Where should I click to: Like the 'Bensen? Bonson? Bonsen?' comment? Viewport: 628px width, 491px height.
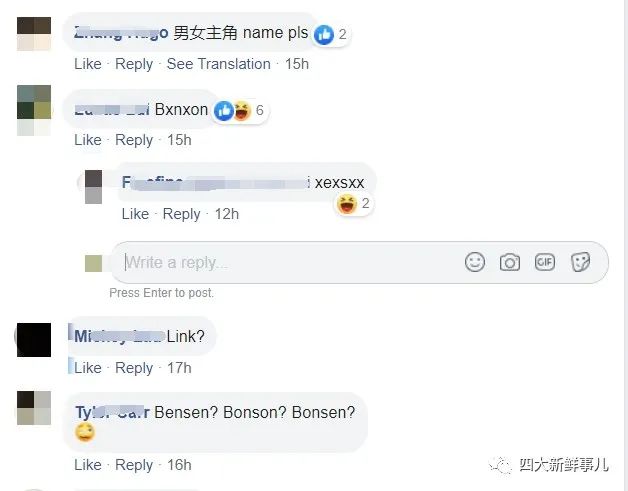coord(88,465)
